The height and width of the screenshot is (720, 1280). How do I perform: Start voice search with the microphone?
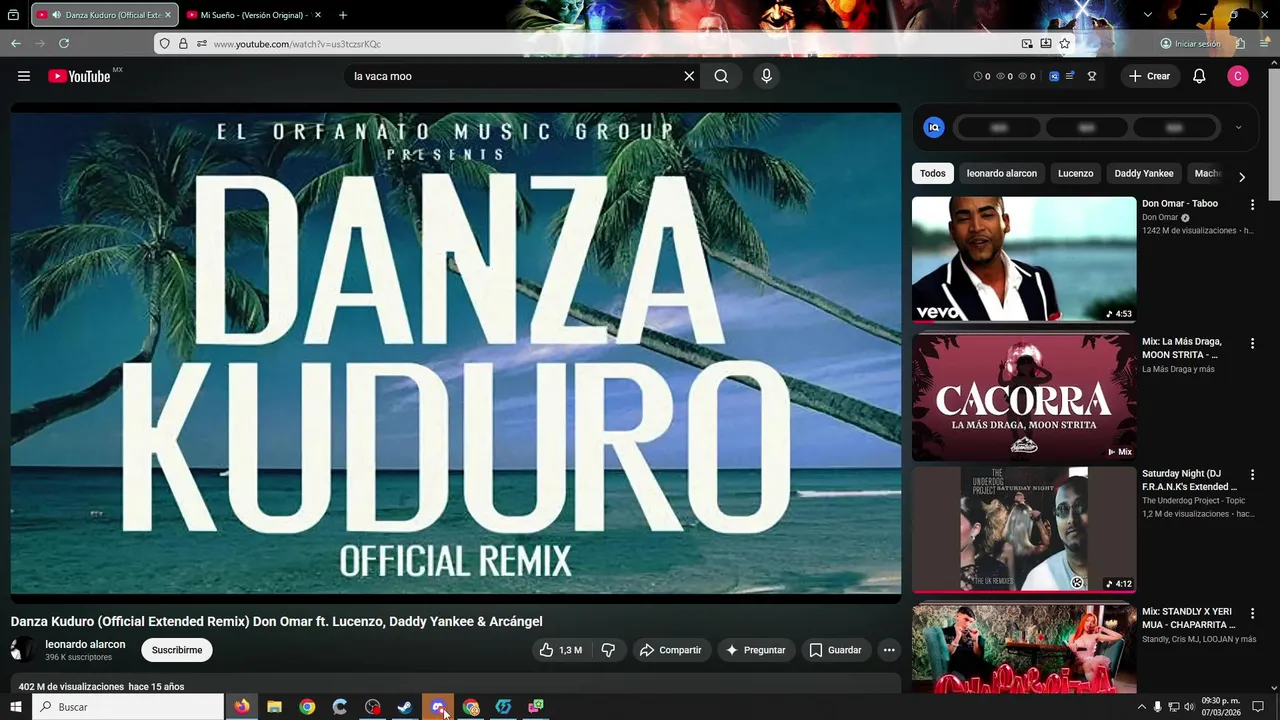[x=766, y=76]
